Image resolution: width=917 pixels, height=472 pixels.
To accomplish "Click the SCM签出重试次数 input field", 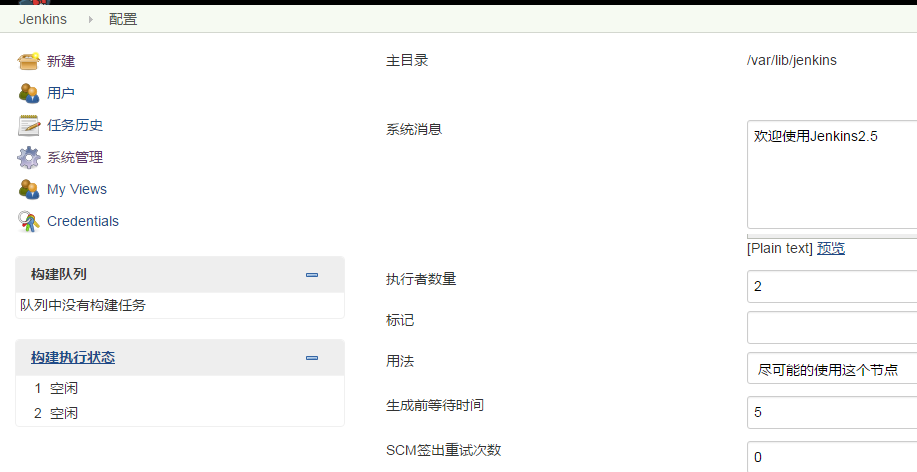I will [832, 457].
